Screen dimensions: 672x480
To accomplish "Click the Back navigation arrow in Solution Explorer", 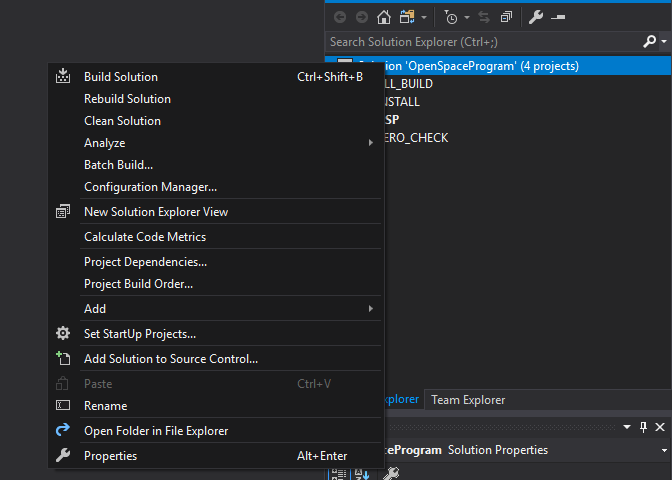I will [x=340, y=17].
